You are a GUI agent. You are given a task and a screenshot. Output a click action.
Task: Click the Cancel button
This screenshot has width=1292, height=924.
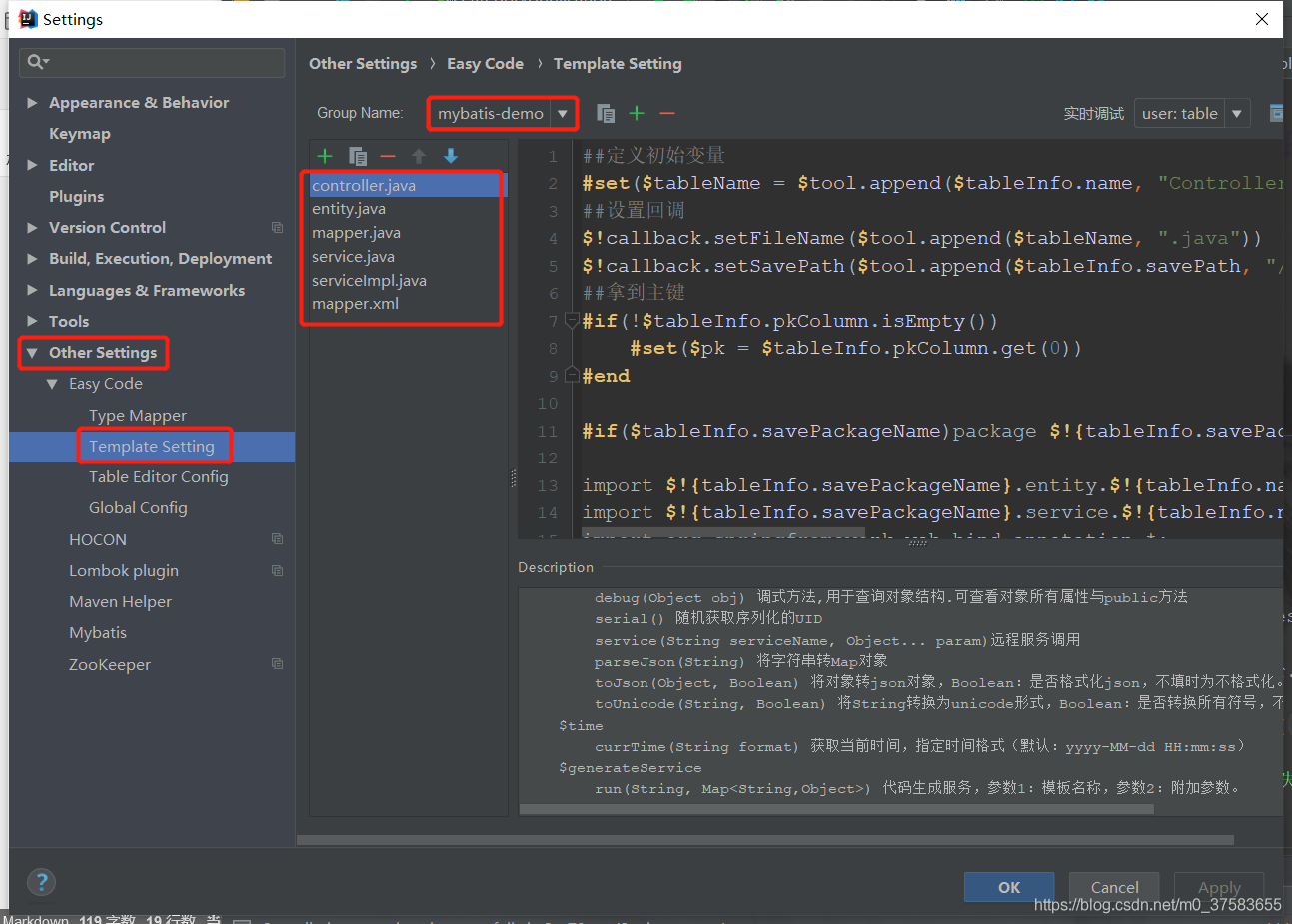[x=1113, y=887]
